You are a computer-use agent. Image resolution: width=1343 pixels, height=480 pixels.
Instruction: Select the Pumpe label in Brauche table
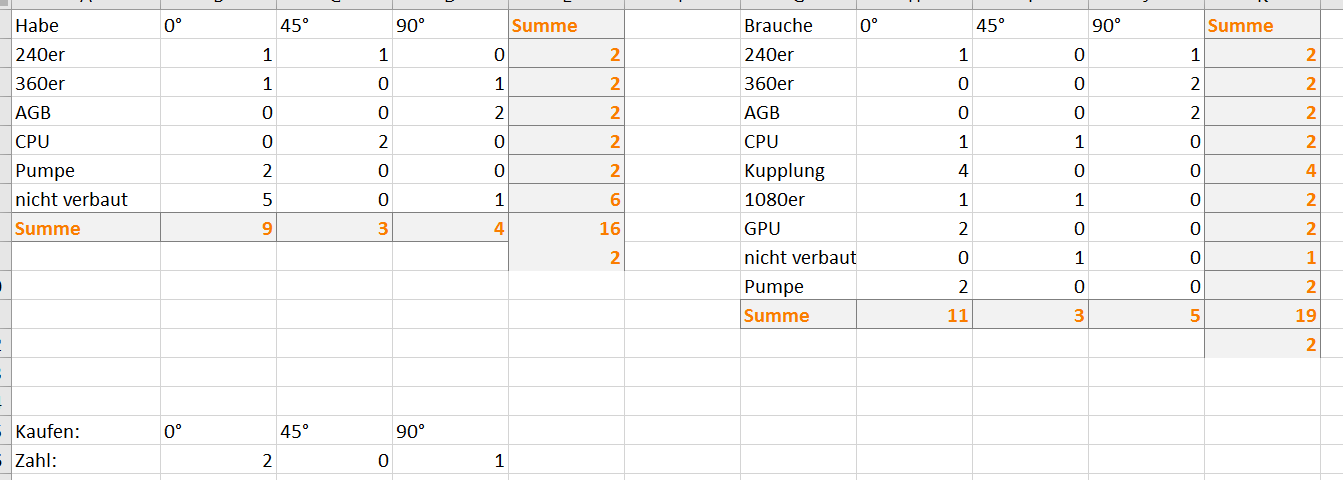798,286
